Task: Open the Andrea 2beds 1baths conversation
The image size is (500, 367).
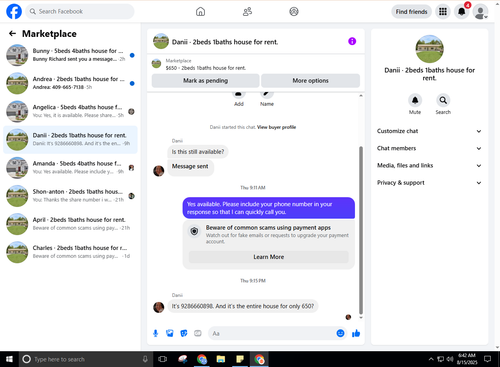Action: pyautogui.click(x=70, y=83)
